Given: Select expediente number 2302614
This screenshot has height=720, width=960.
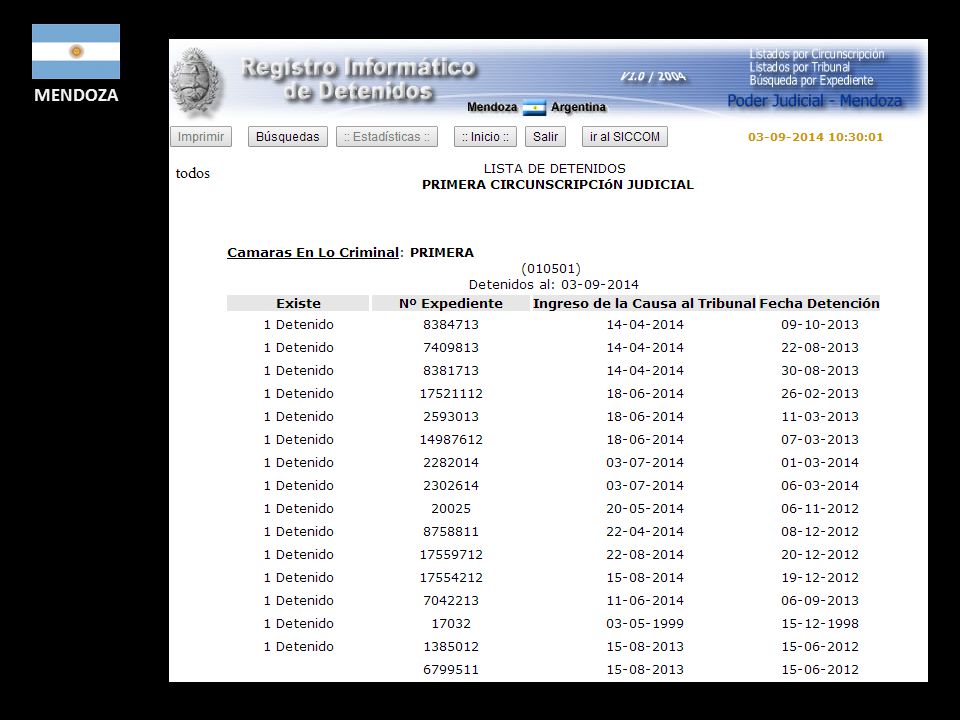Looking at the screenshot, I should (x=451, y=486).
